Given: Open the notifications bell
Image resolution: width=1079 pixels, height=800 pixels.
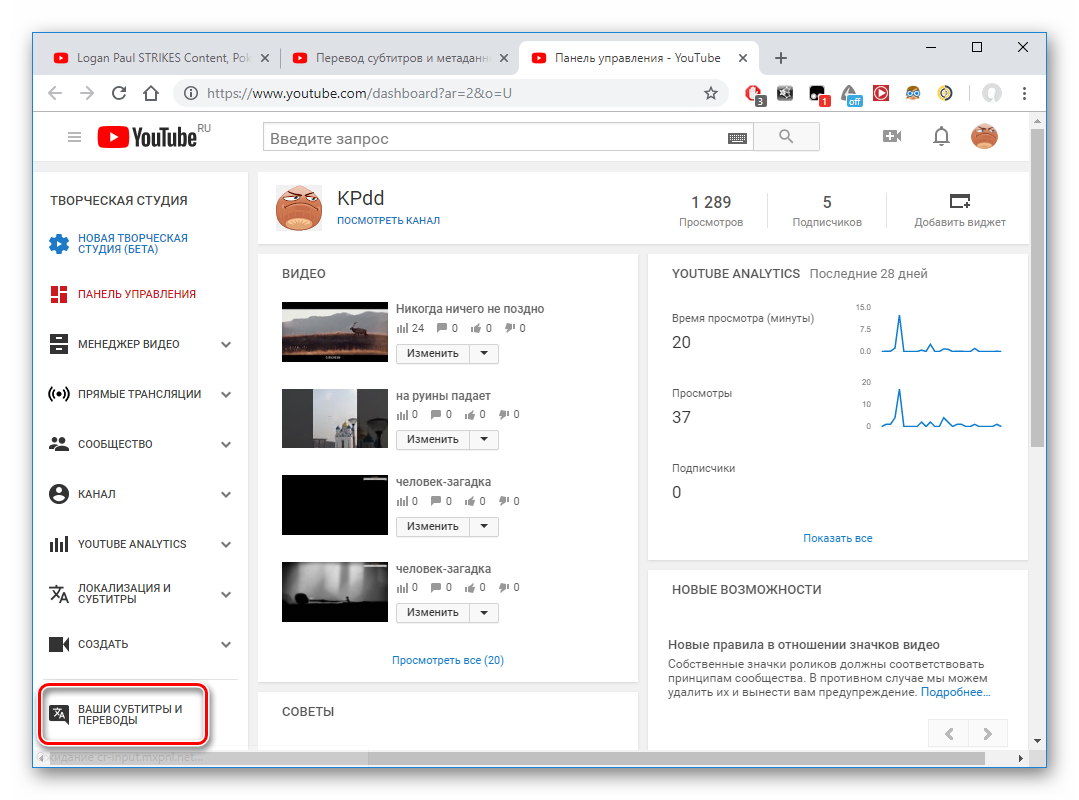Looking at the screenshot, I should tap(941, 137).
